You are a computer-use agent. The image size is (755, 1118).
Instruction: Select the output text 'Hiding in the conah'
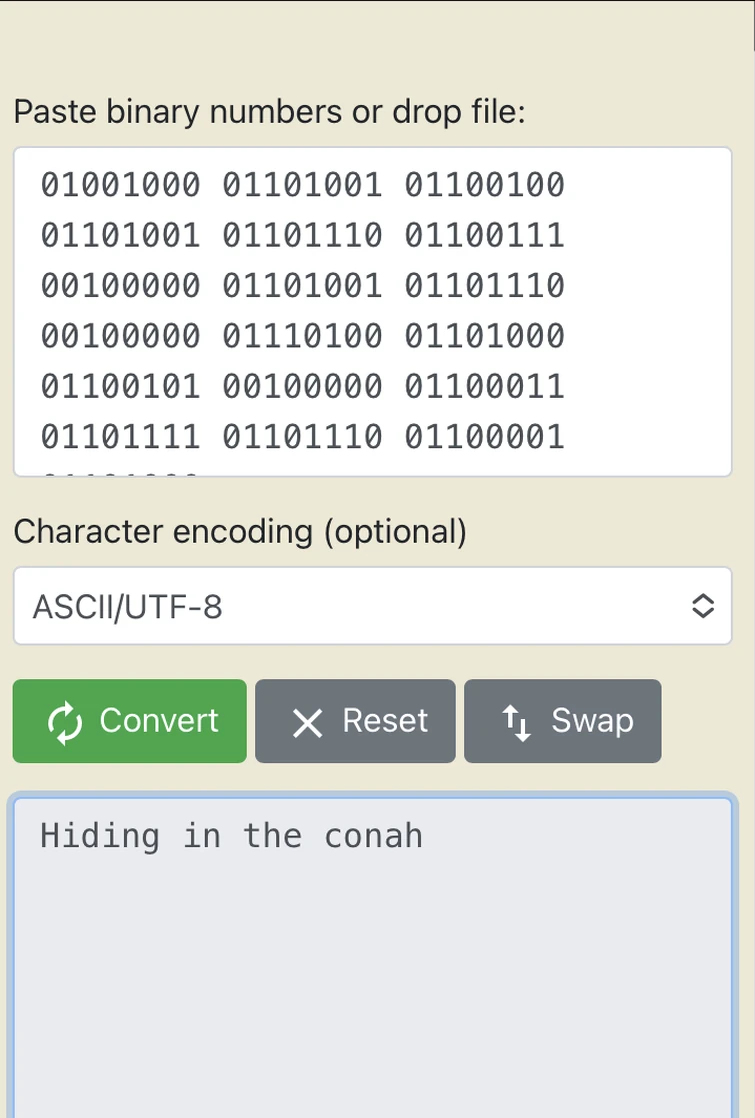229,836
